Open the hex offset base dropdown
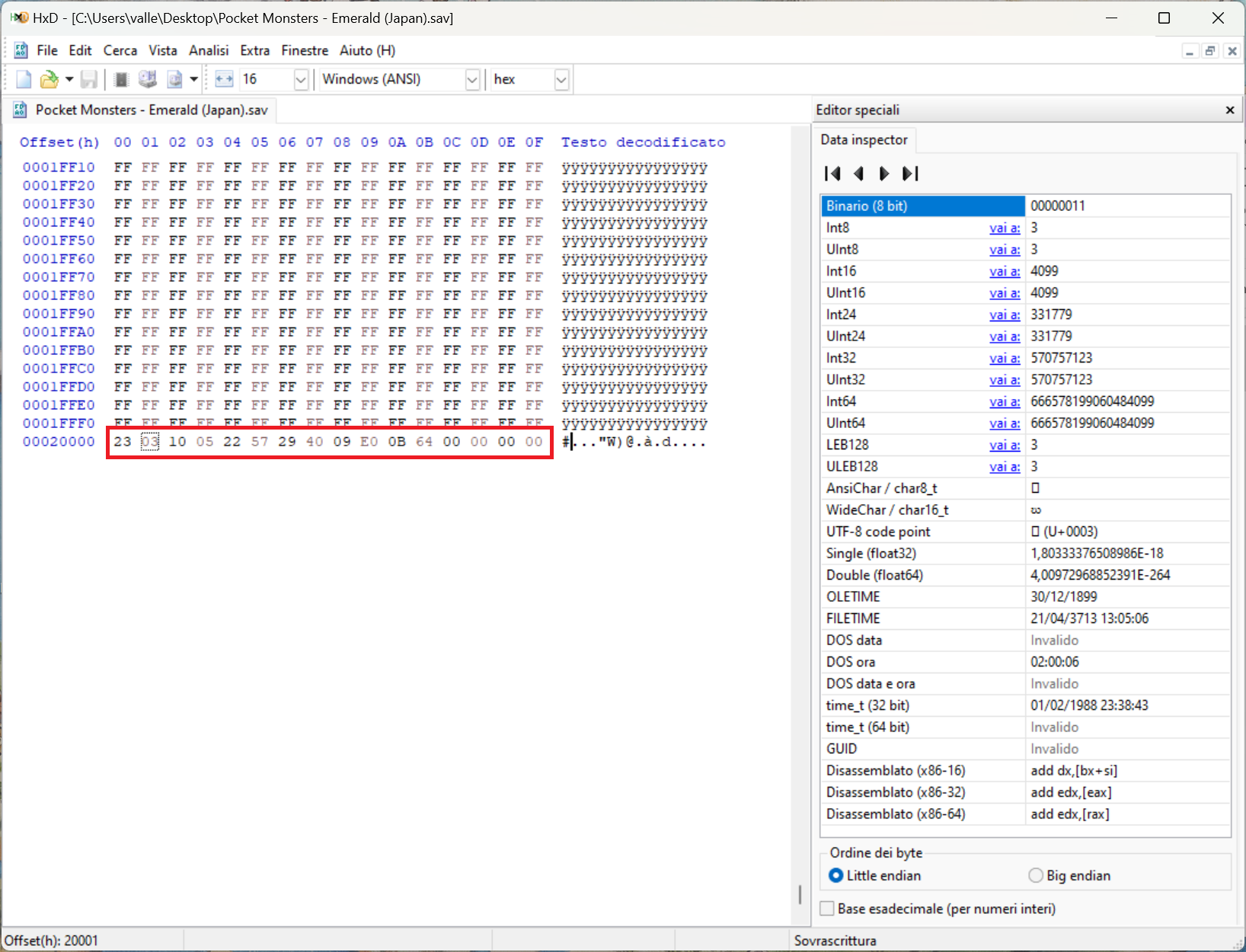 pyautogui.click(x=561, y=79)
